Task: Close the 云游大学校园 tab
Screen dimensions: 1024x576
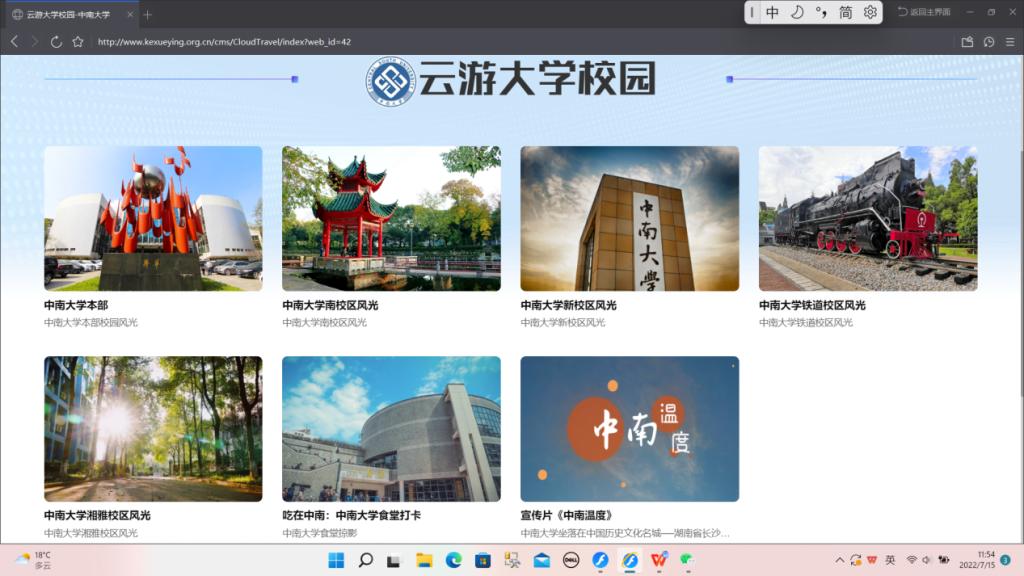Action: [x=130, y=14]
